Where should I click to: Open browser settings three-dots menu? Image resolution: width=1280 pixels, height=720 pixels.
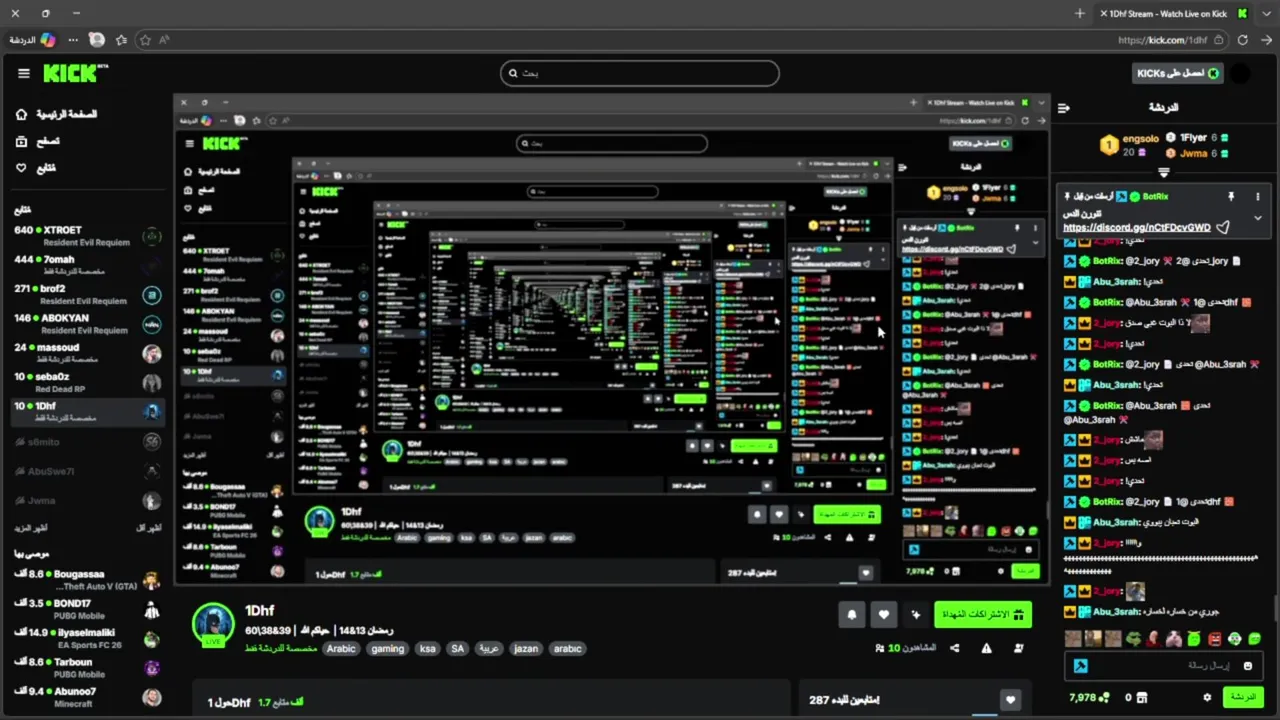point(73,40)
